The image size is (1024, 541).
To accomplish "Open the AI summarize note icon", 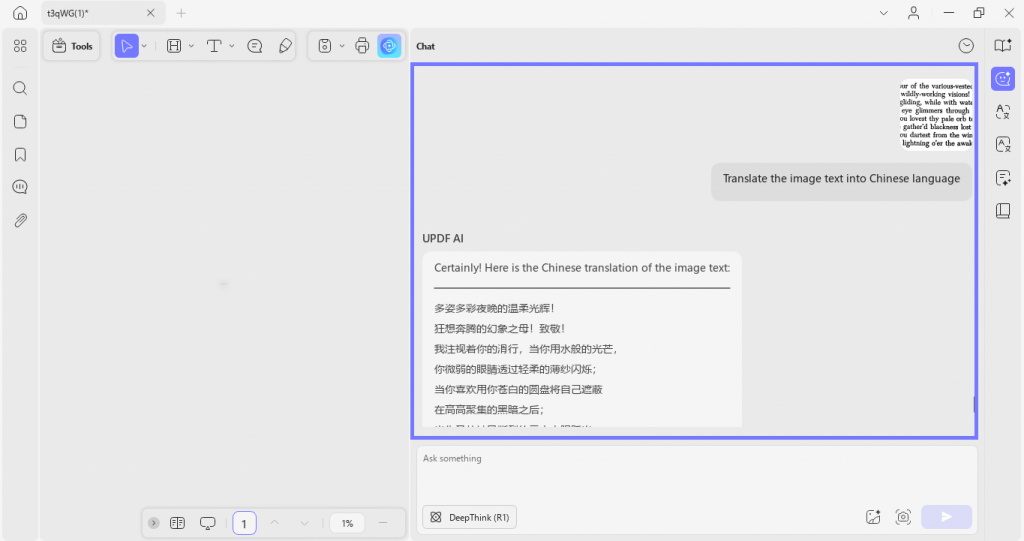I will point(1003,178).
